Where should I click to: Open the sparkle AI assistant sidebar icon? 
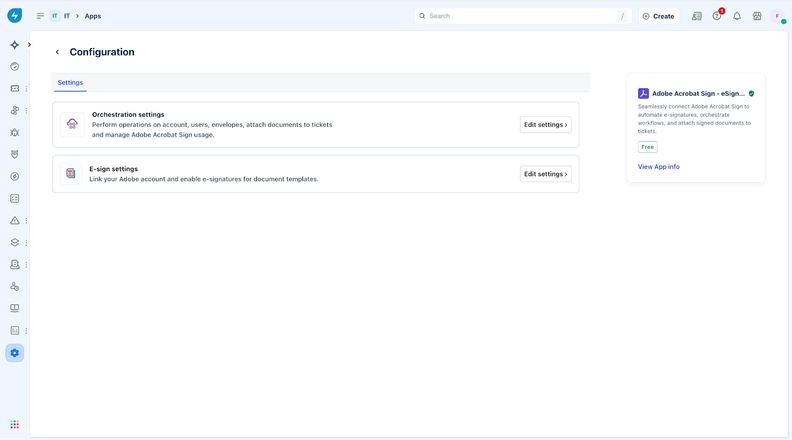coord(15,45)
